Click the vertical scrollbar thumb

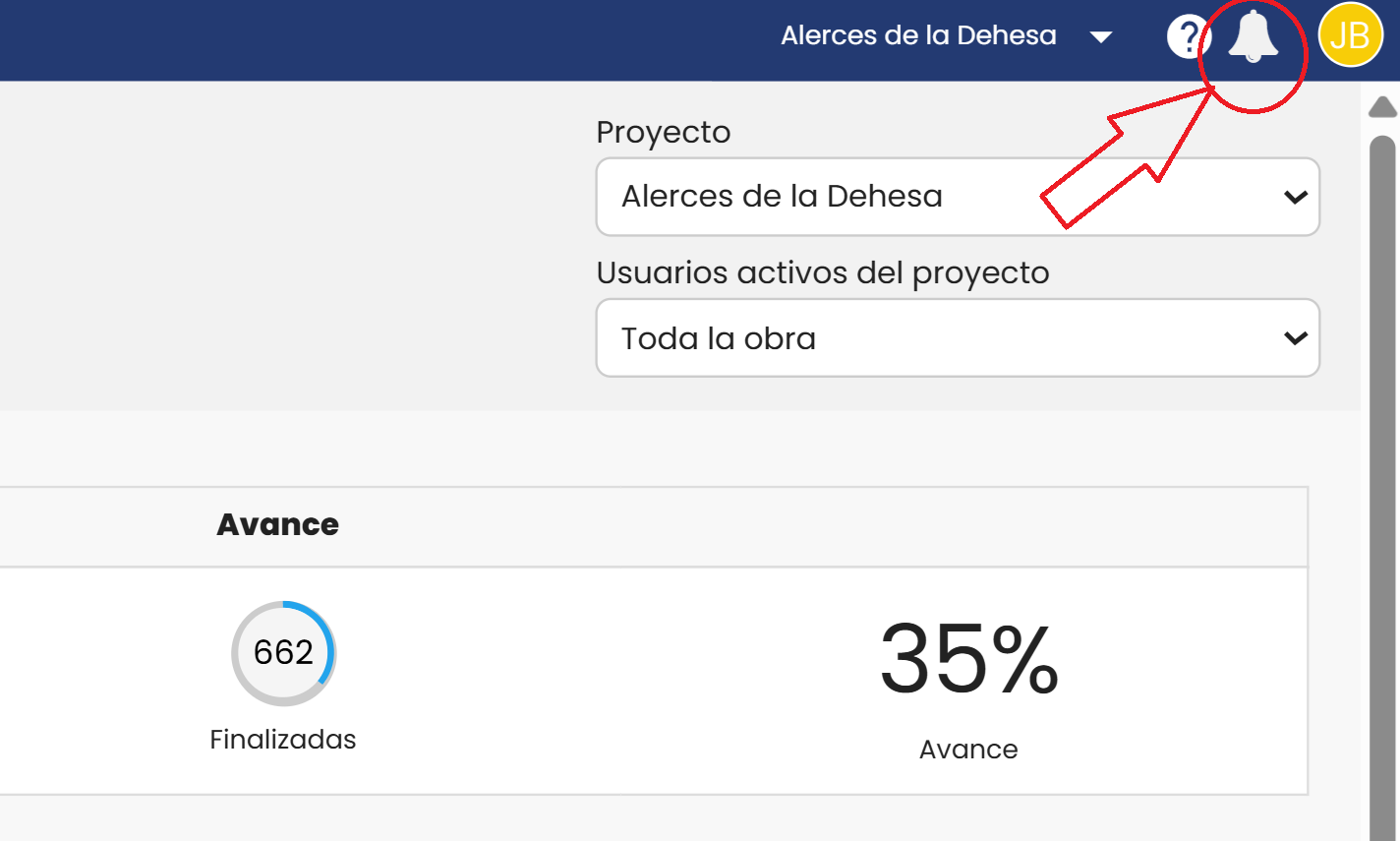[1383, 487]
